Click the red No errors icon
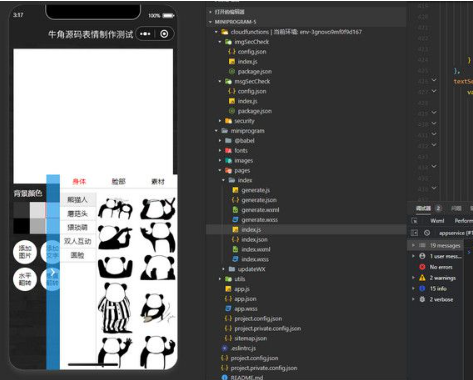This screenshot has height=380, width=473. point(422,267)
